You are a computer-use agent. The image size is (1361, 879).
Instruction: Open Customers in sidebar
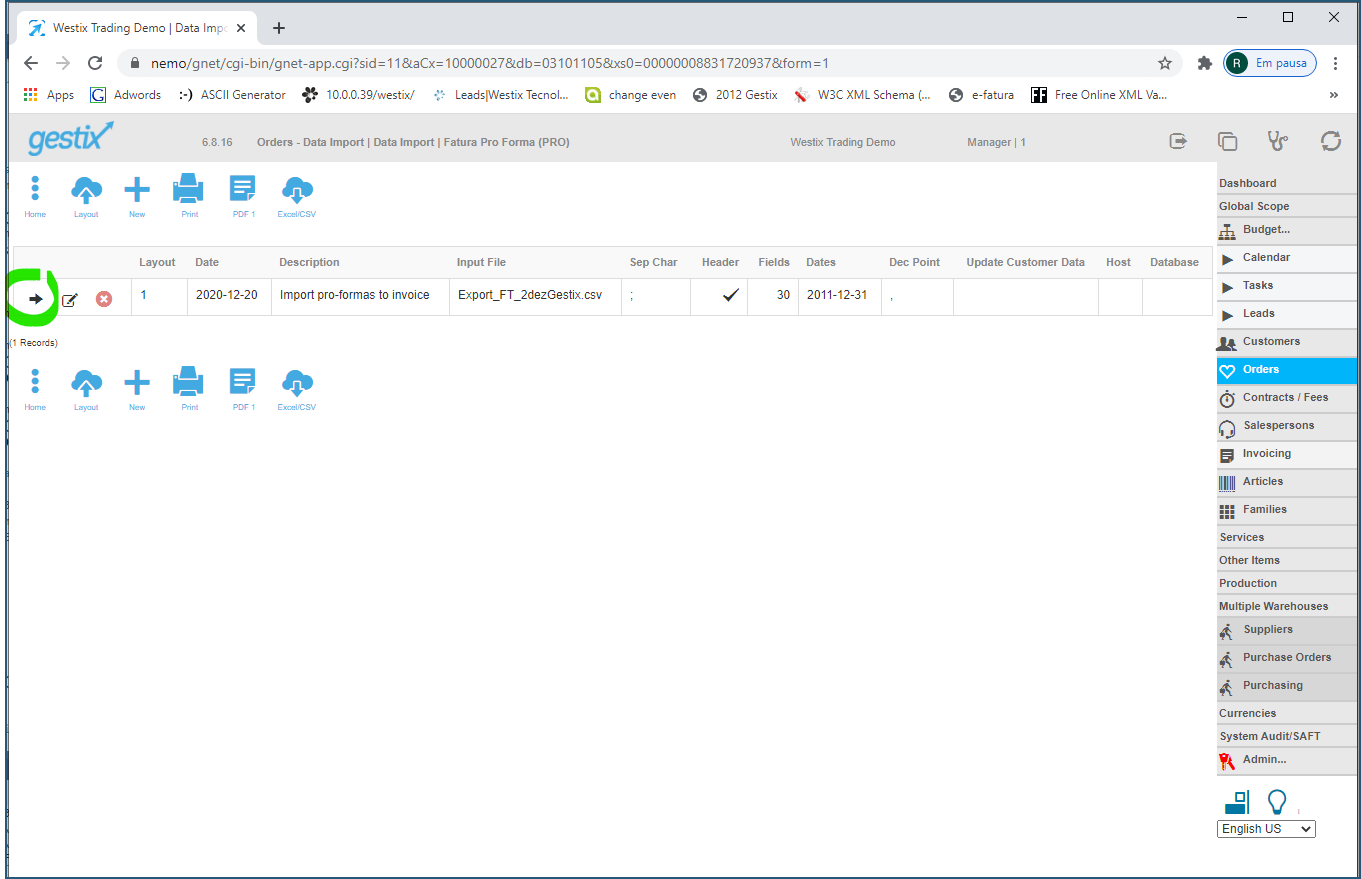pyautogui.click(x=1286, y=342)
